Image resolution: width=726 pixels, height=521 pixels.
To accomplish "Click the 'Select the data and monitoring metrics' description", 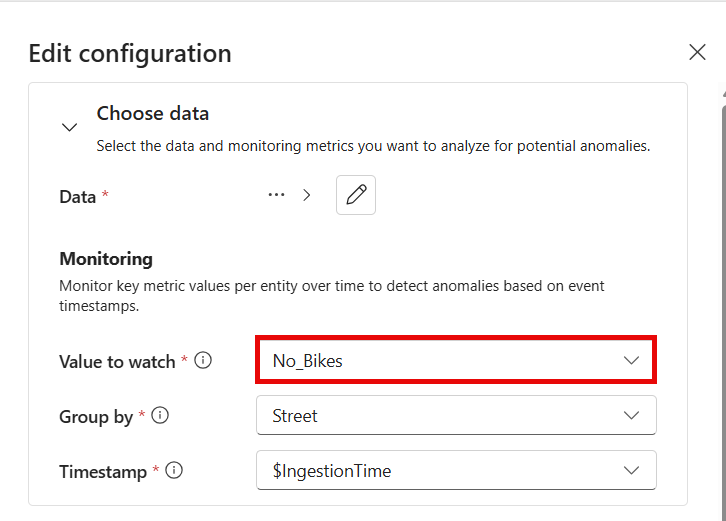I will click(373, 146).
